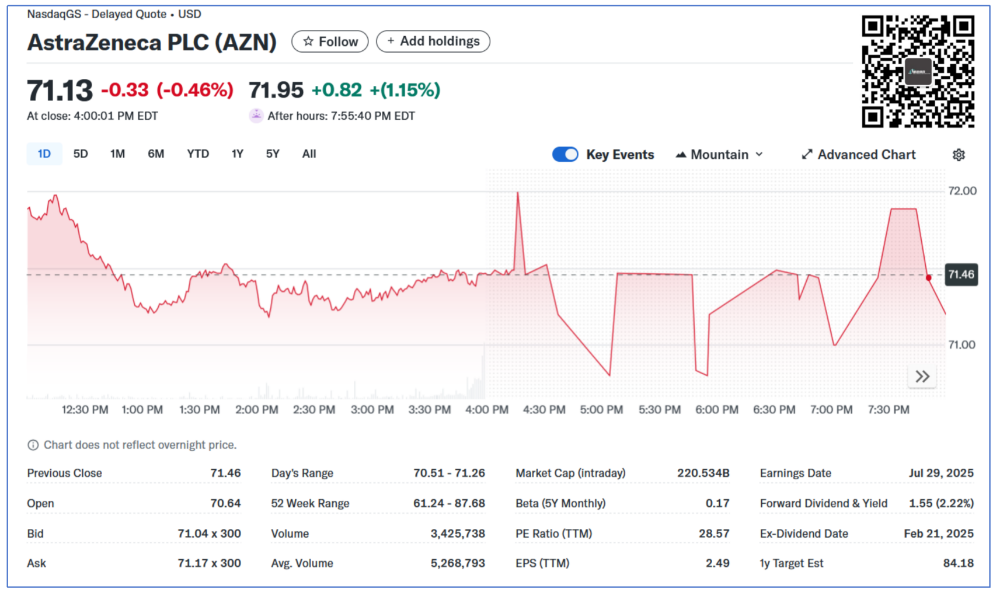Click the NasdaqGS Delayed Quote text

click(114, 14)
